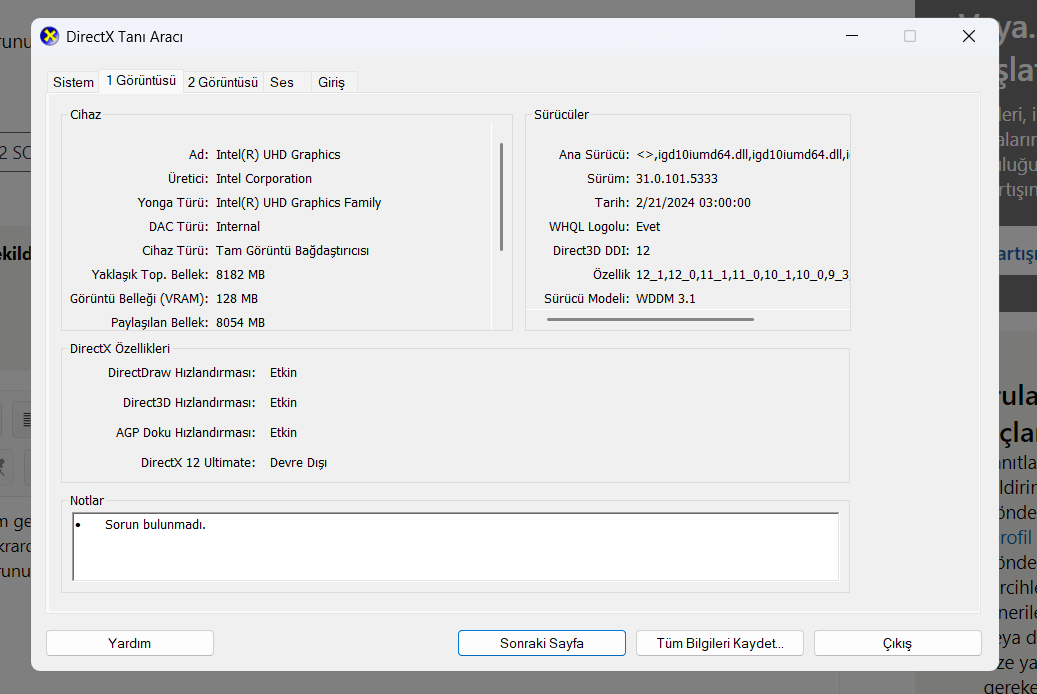This screenshot has height=694, width=1037.
Task: Click 'Tam Görüntü Bağdaştırıcısı' device type
Action: (x=292, y=251)
